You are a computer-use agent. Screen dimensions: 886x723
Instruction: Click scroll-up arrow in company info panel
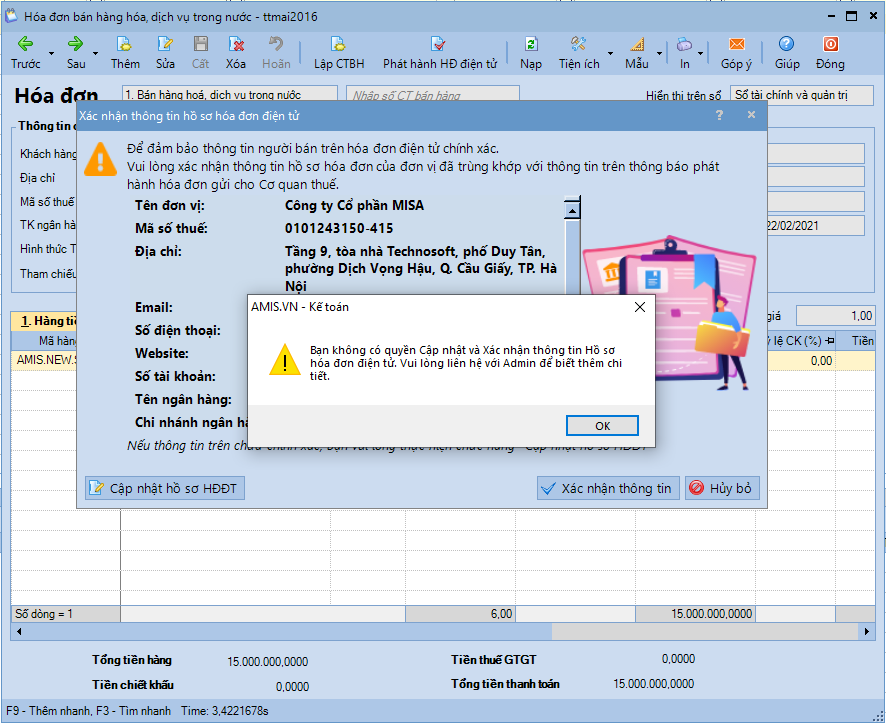click(x=572, y=210)
